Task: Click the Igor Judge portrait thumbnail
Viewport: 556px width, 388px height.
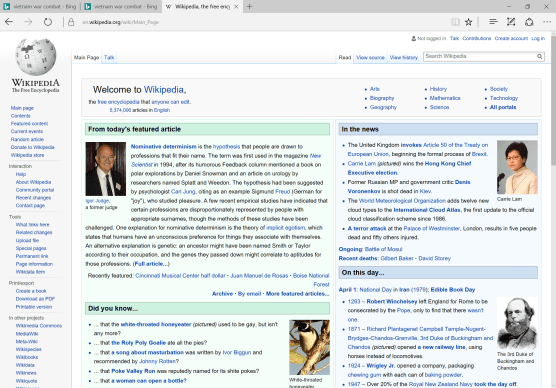Action: (106, 169)
